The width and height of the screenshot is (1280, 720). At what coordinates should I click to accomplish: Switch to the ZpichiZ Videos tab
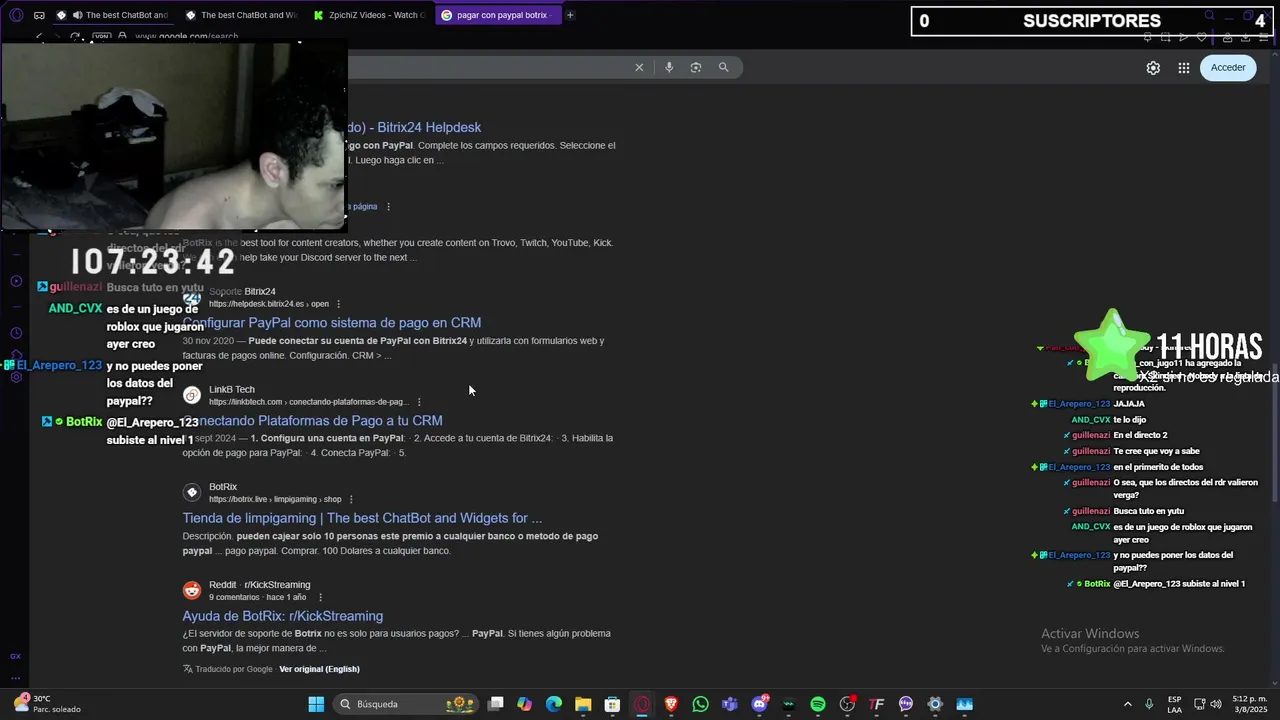[369, 15]
